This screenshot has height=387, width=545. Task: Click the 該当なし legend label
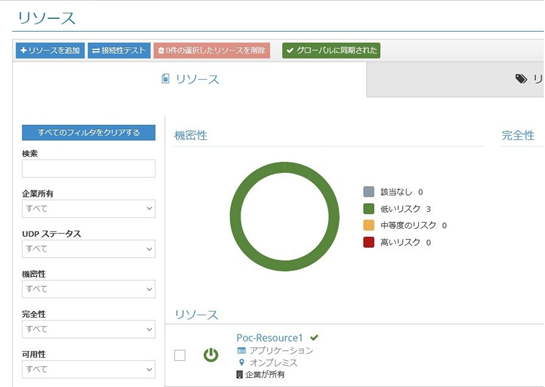396,192
